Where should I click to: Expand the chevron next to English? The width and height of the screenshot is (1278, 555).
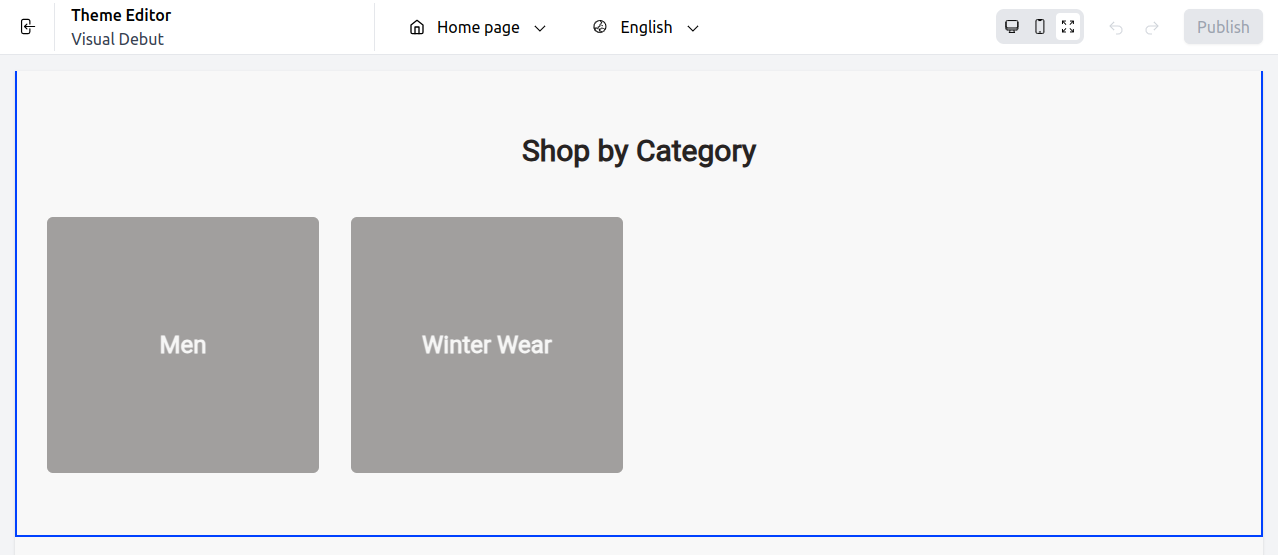[693, 28]
